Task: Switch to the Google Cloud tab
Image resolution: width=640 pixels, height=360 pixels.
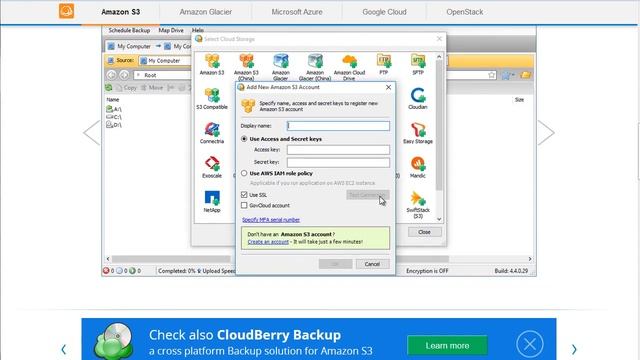Action: pyautogui.click(x=384, y=12)
